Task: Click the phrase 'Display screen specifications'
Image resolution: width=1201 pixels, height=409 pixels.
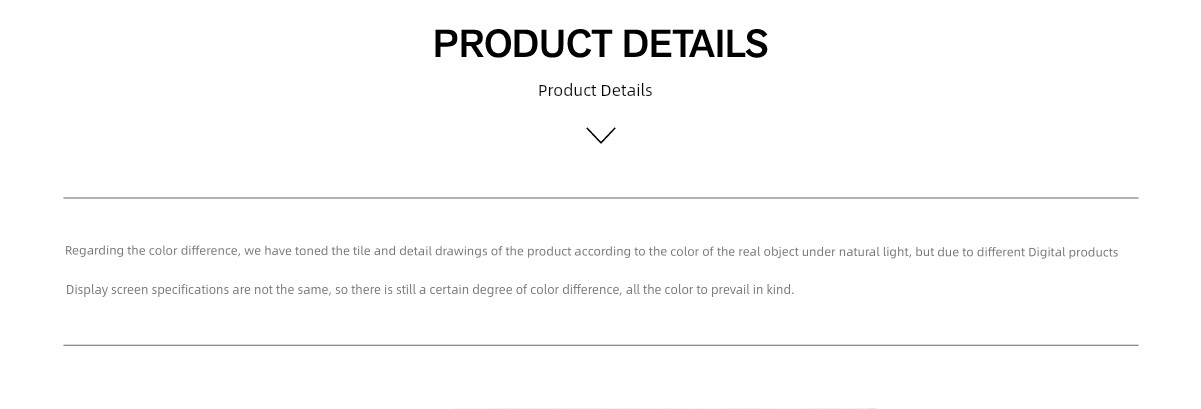Action: tap(147, 290)
